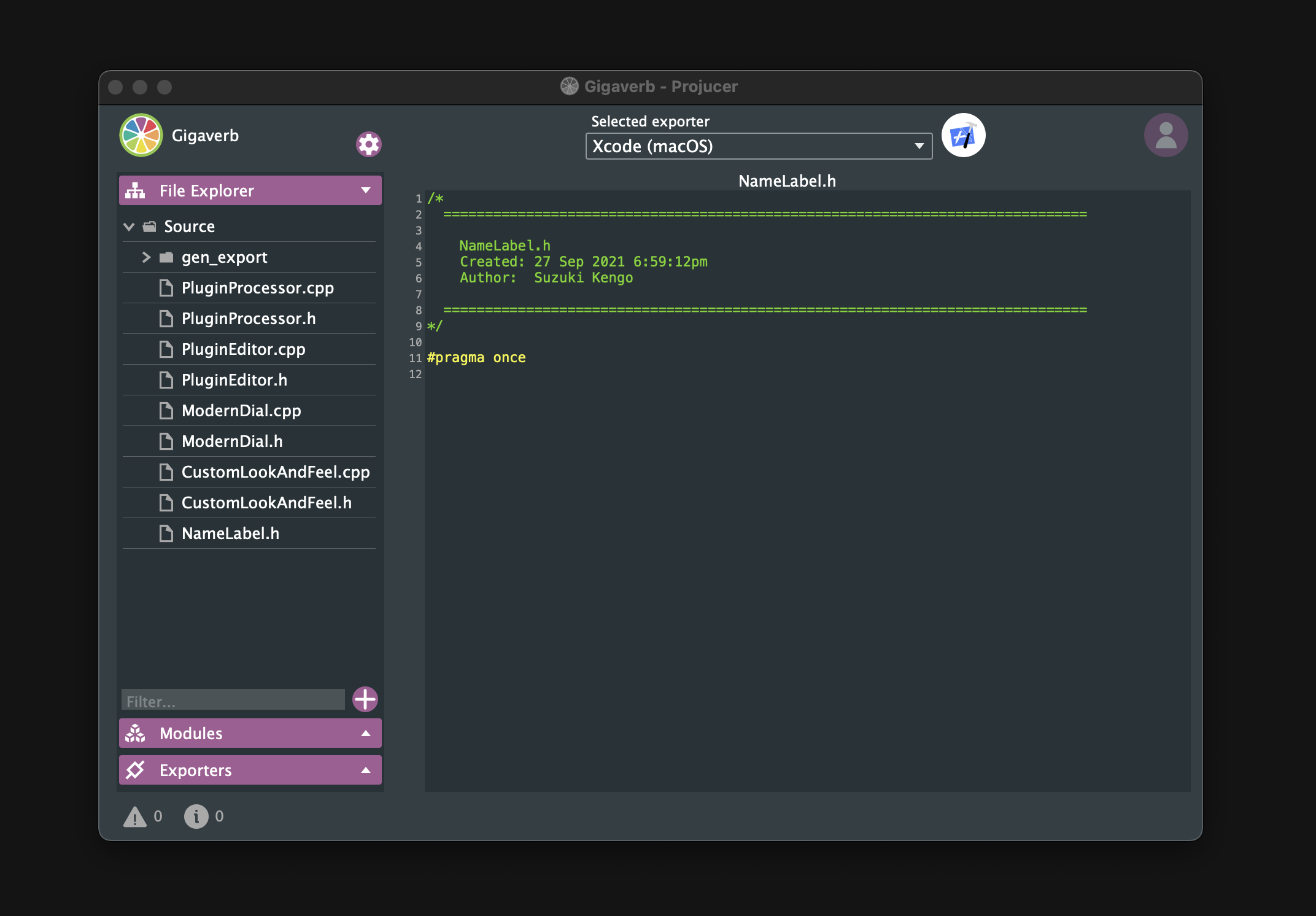Click the exporter dropdown arrow
Screen dimensions: 1316x916
[919, 146]
